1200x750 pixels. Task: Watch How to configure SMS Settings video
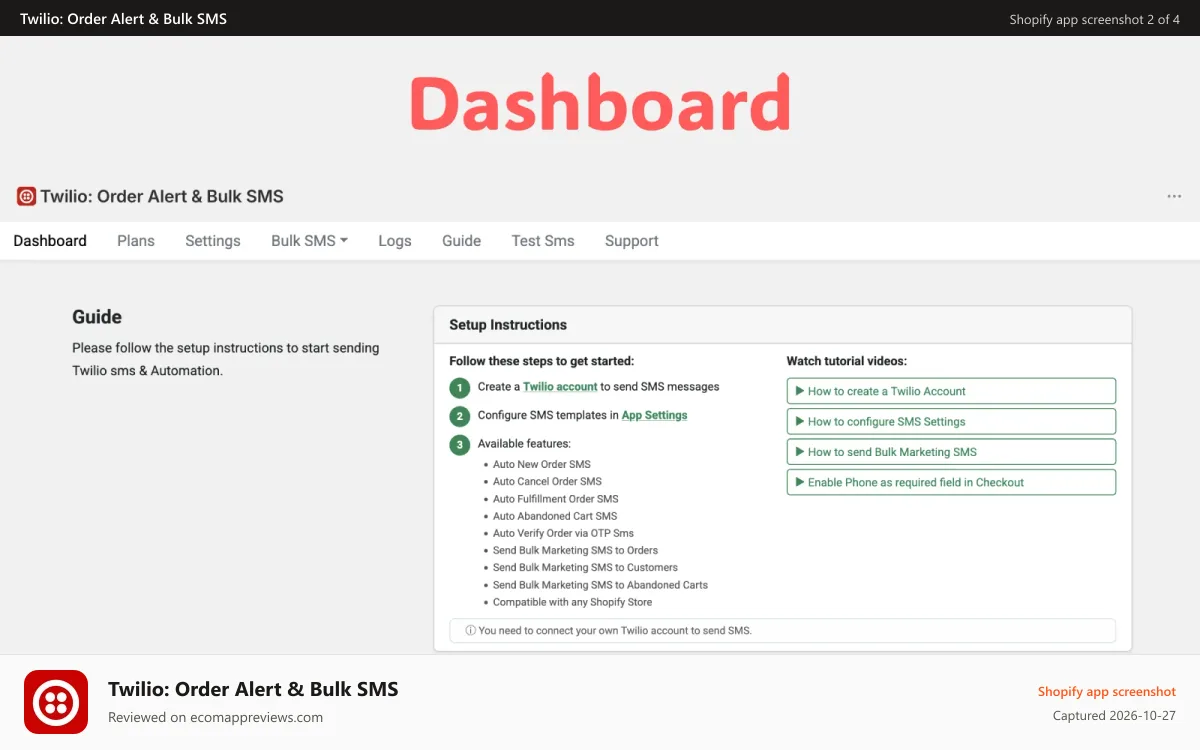(951, 421)
